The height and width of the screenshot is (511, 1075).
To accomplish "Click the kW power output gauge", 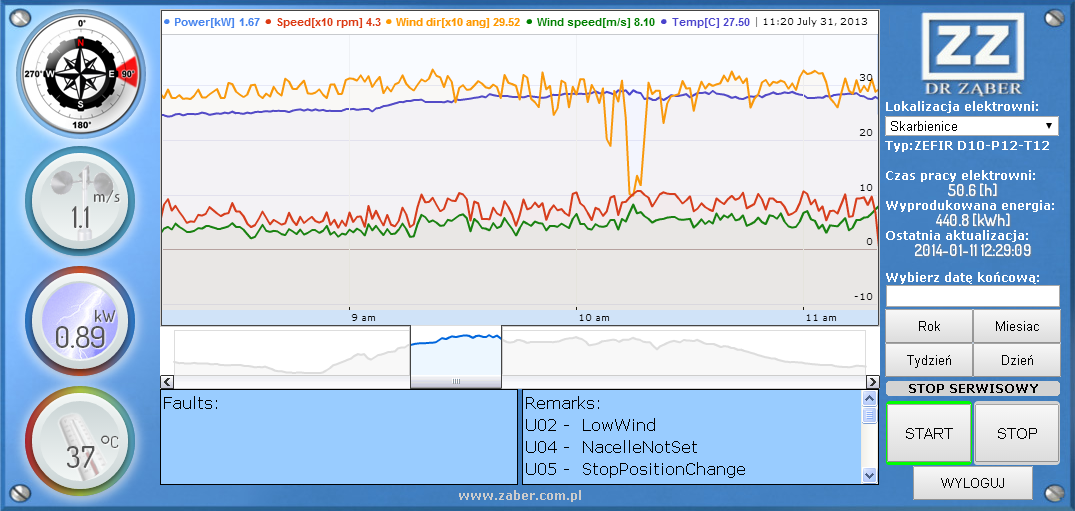I will [x=81, y=321].
